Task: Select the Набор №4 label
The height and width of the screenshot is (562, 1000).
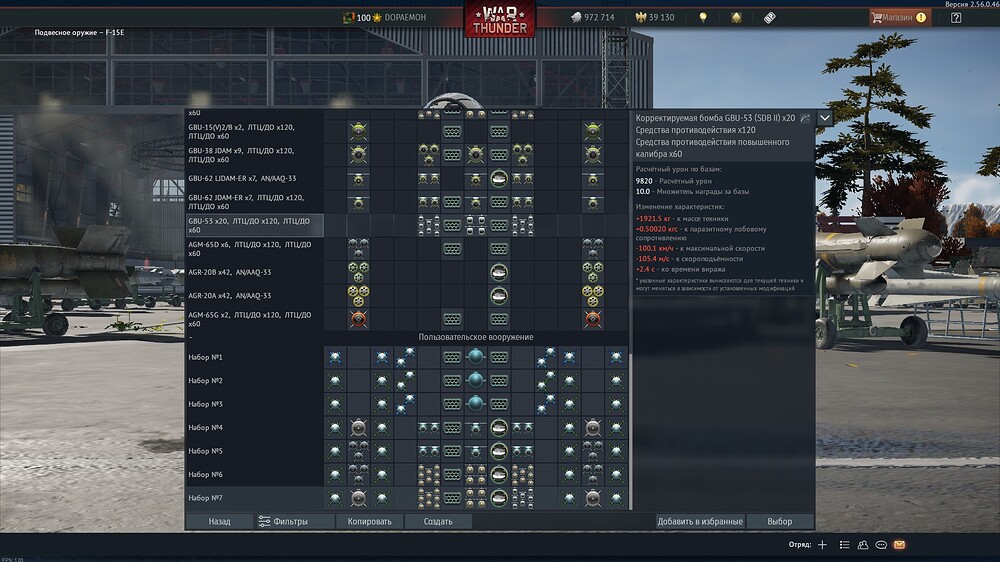Action: pos(205,428)
